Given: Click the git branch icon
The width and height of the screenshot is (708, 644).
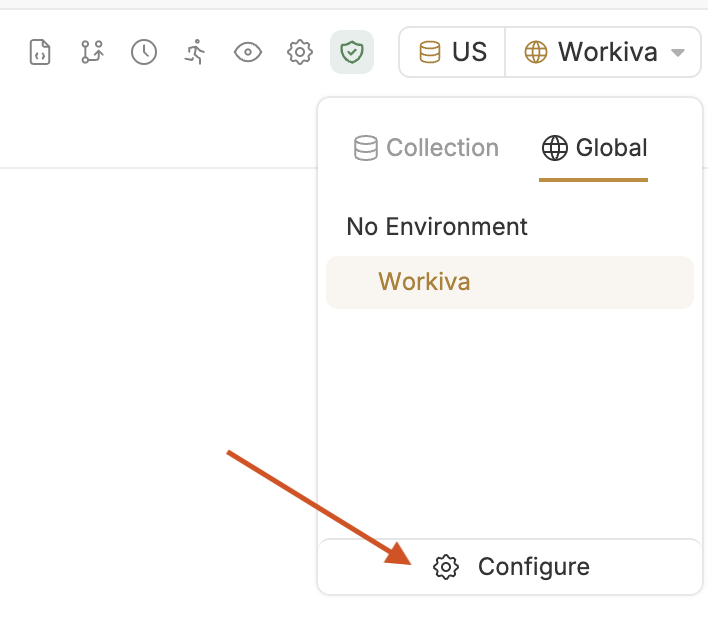Looking at the screenshot, I should pos(92,52).
